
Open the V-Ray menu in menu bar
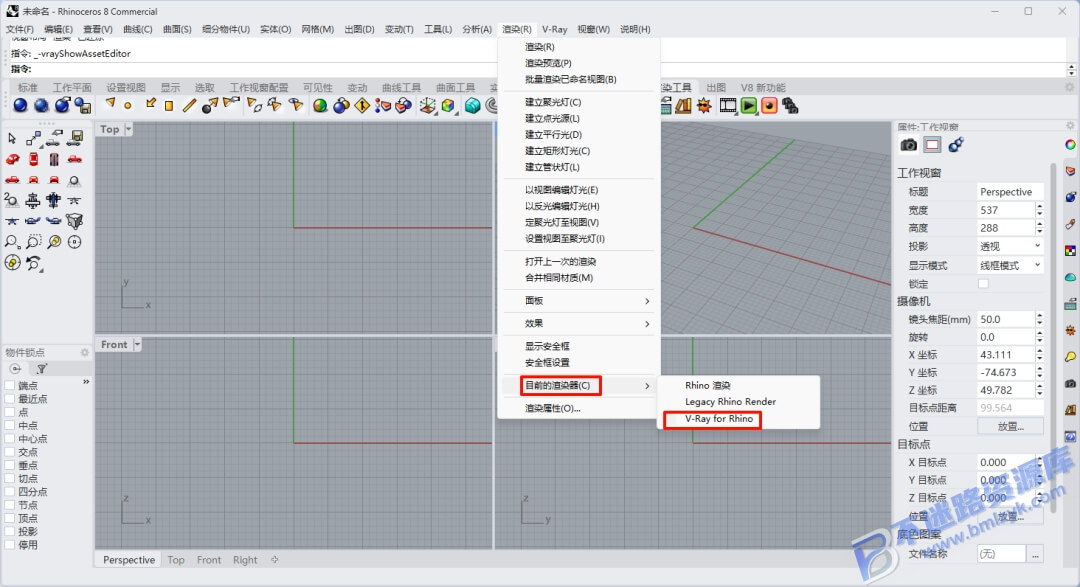point(554,29)
